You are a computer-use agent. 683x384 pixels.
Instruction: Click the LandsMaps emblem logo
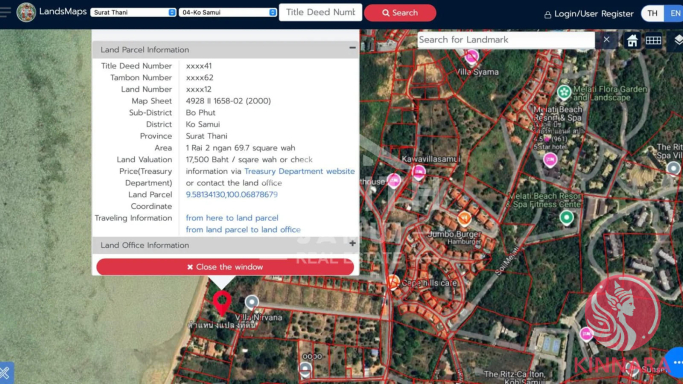[x=26, y=12]
